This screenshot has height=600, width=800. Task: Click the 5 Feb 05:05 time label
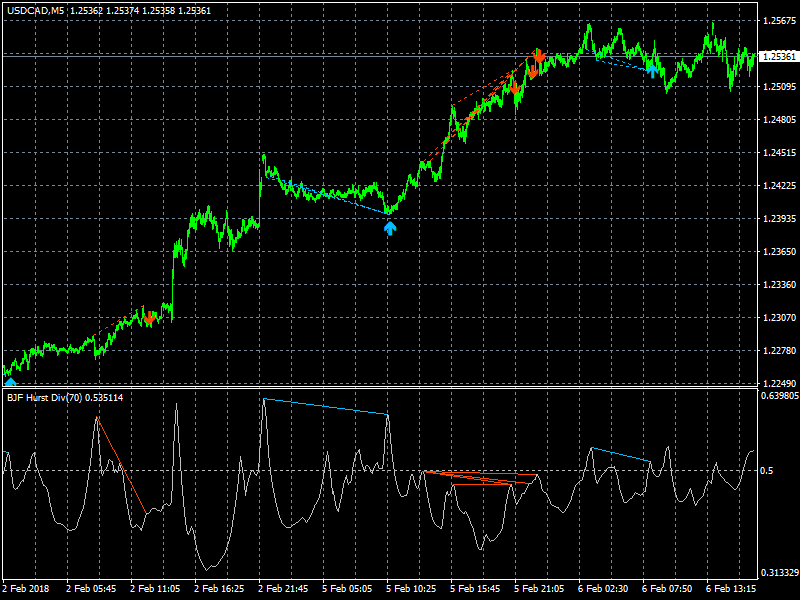point(347,589)
